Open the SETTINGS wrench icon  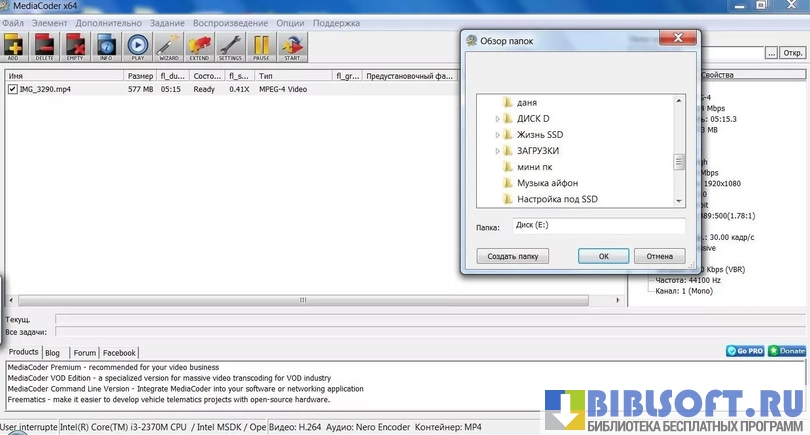[x=231, y=46]
